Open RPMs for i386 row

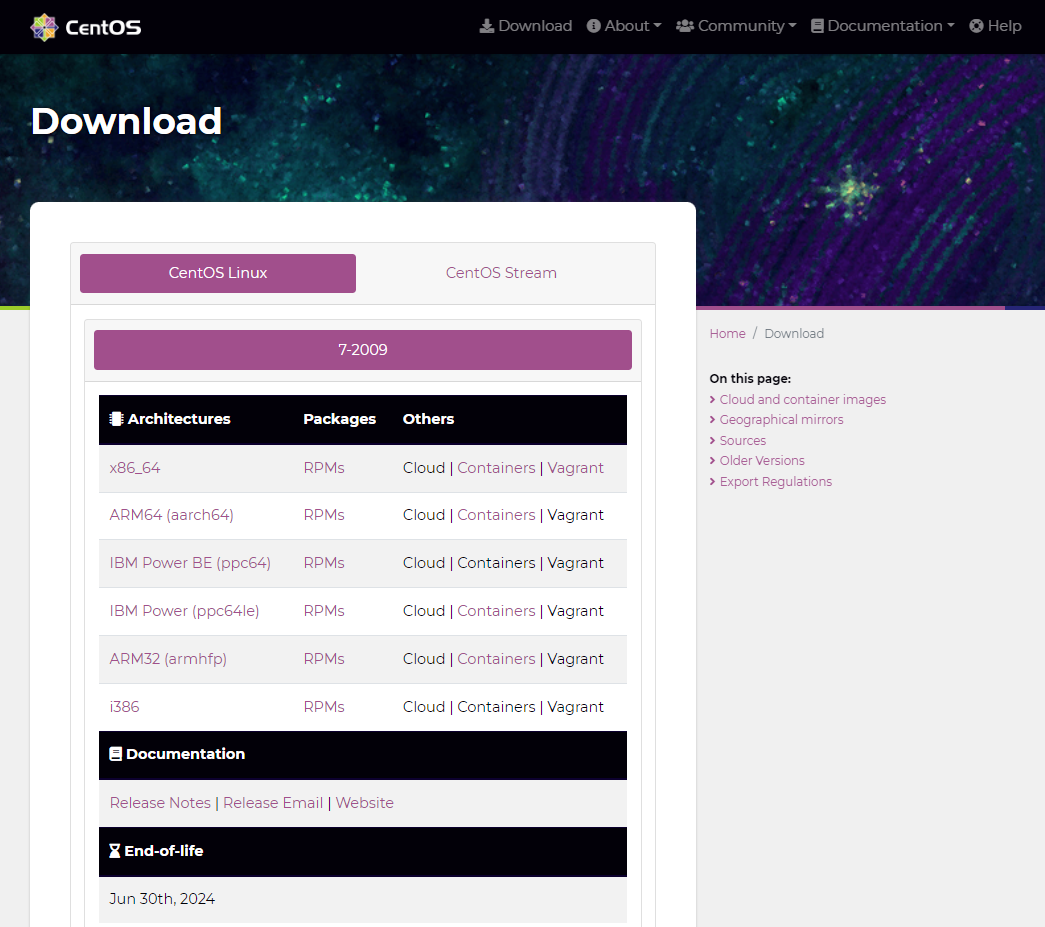pyautogui.click(x=324, y=707)
